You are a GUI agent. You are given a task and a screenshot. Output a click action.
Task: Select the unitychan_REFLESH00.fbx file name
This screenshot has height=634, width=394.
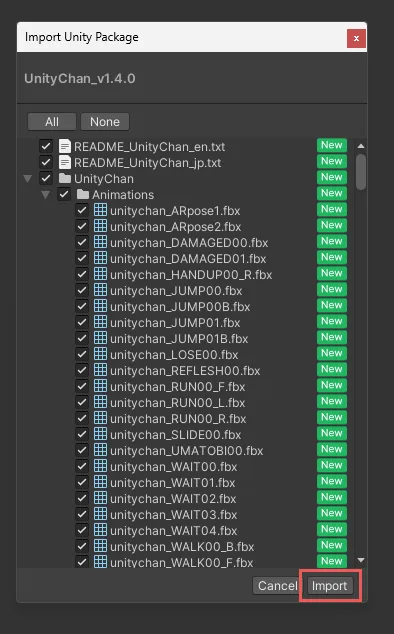[185, 371]
